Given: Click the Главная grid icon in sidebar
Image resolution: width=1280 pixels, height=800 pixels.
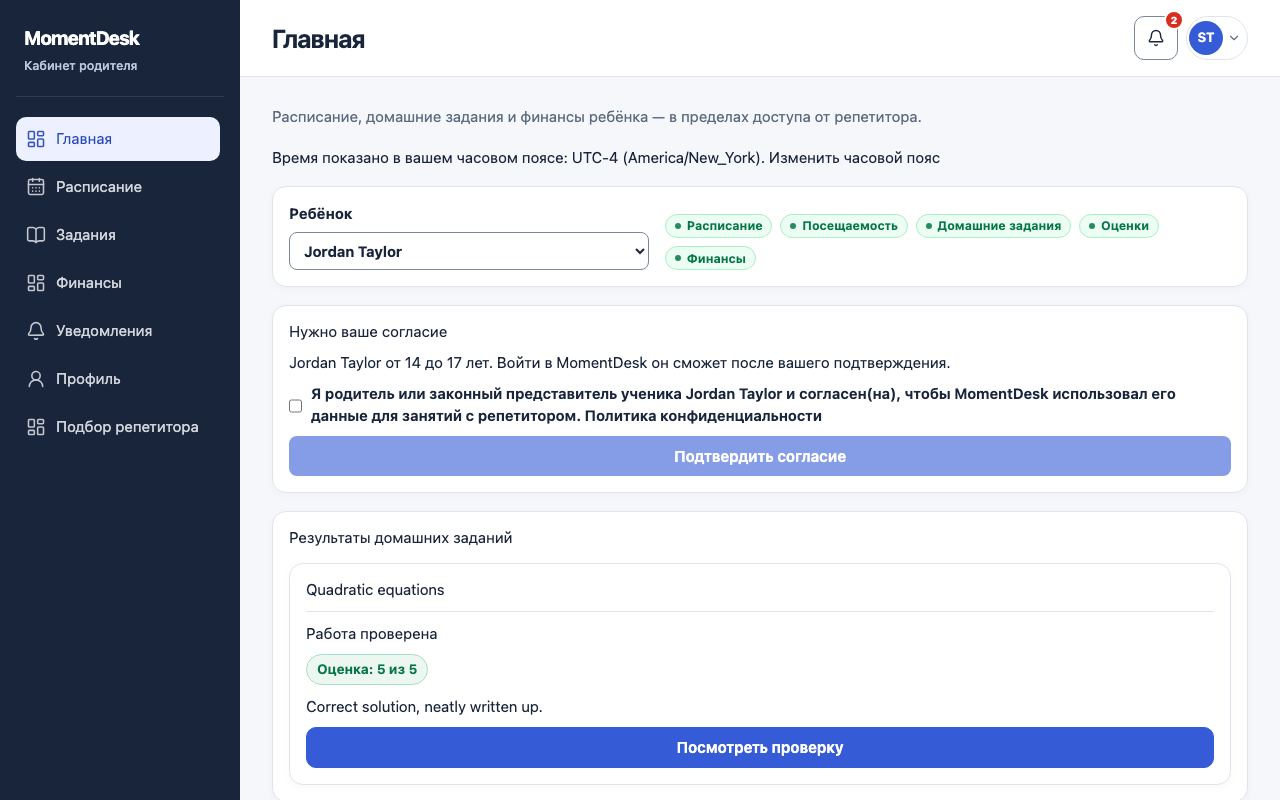Looking at the screenshot, I should coord(36,139).
